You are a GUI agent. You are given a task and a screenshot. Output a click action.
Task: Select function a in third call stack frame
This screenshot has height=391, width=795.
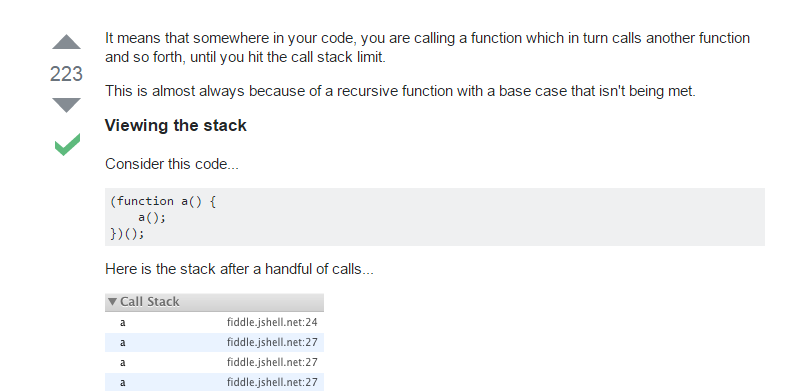[123, 363]
